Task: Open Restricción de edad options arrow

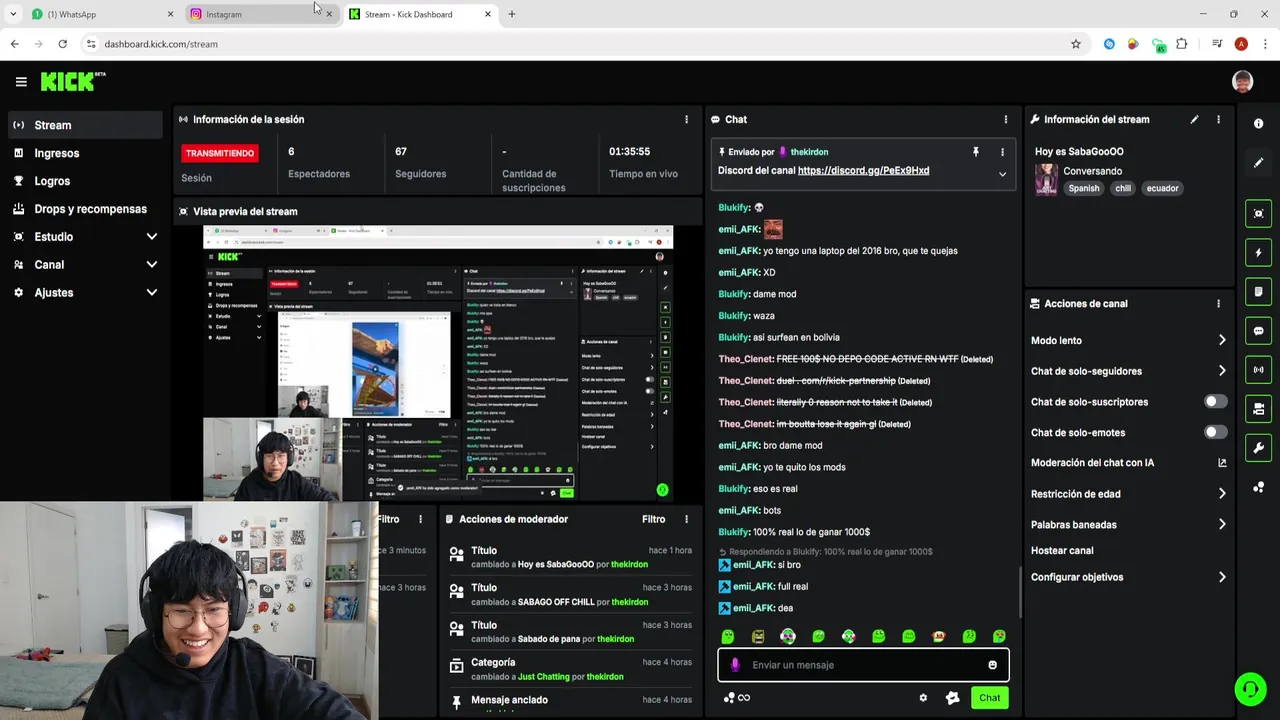Action: (1222, 494)
